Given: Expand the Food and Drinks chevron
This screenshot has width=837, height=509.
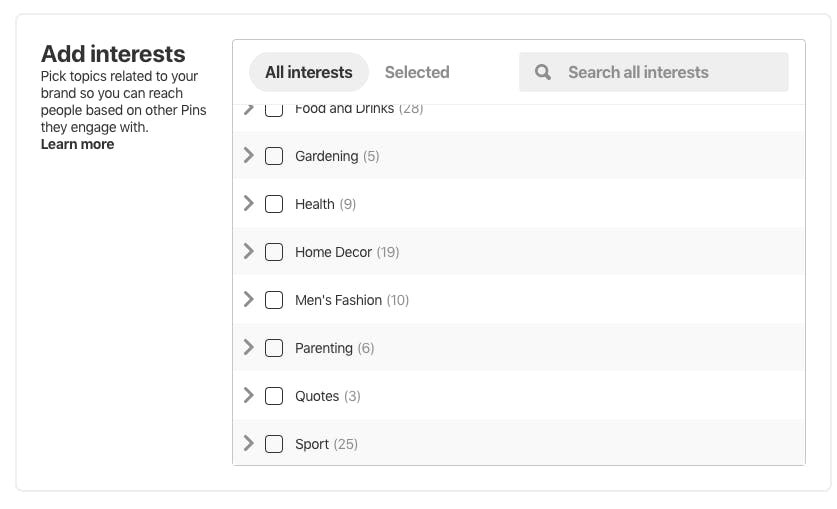Looking at the screenshot, I should (x=248, y=109).
